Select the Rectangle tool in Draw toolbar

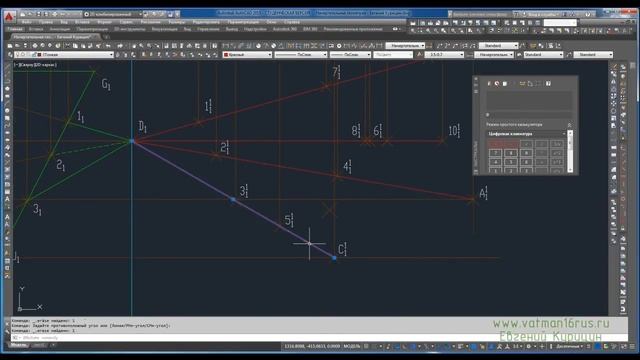(x=7, y=96)
